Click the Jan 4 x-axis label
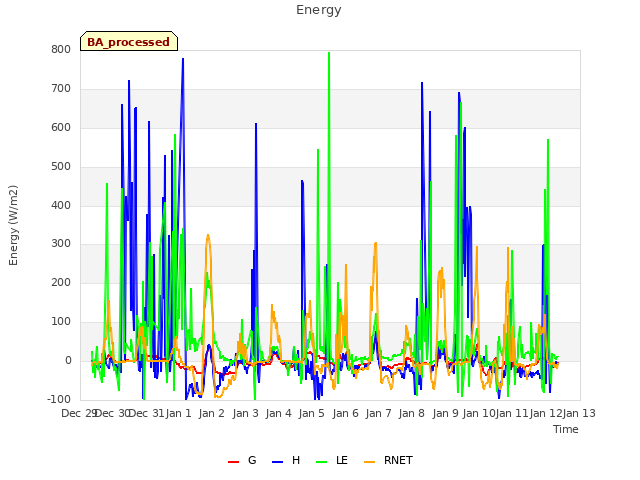 (279, 413)
